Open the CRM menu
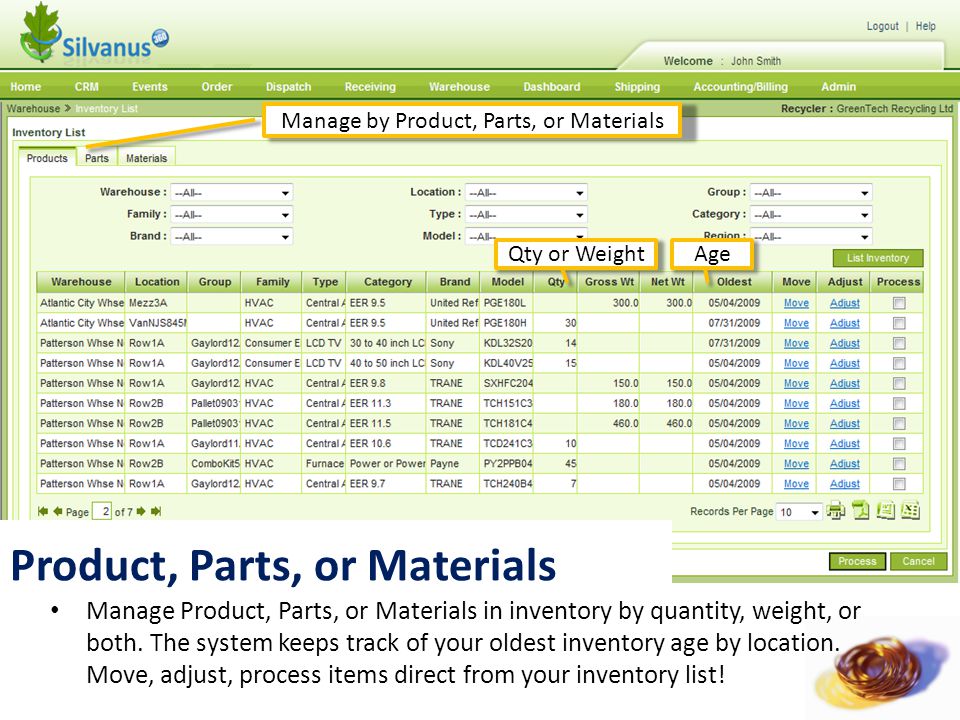The height and width of the screenshot is (720, 960). (x=86, y=87)
